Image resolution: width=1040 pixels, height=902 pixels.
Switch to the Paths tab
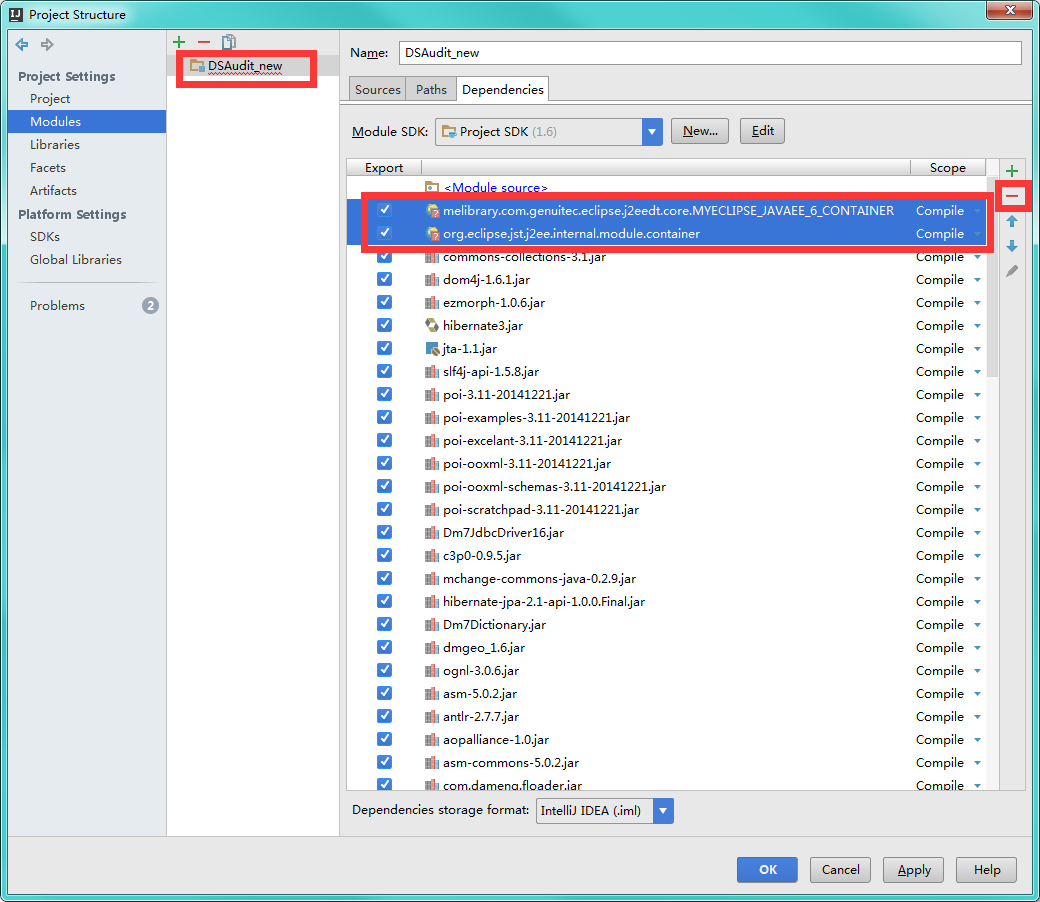[431, 90]
